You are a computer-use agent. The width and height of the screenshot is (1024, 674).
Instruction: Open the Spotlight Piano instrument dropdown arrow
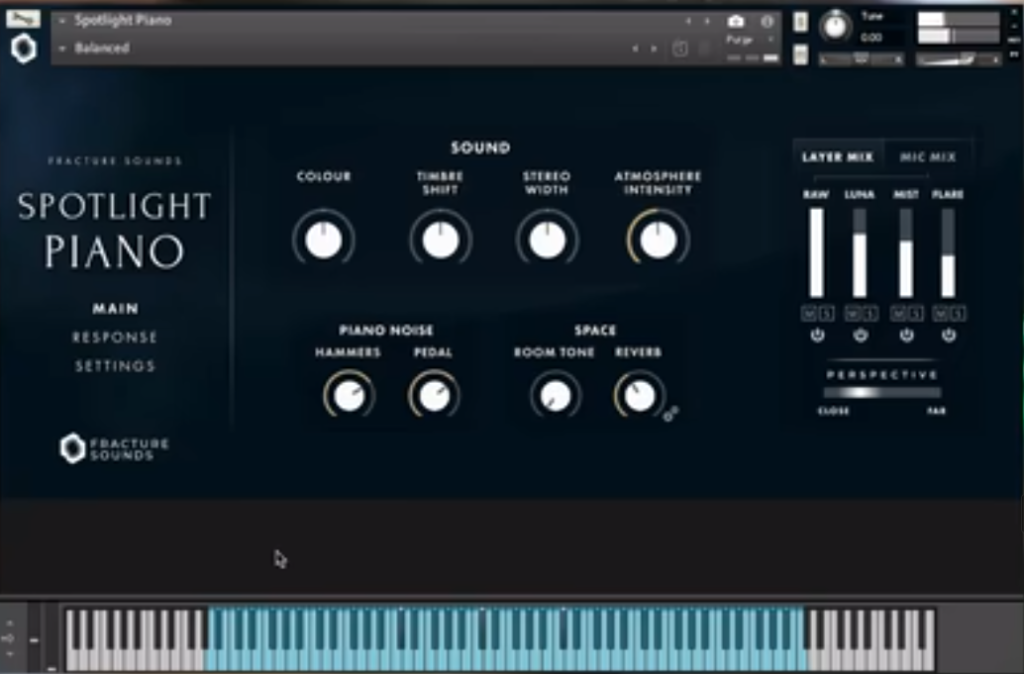[63, 21]
